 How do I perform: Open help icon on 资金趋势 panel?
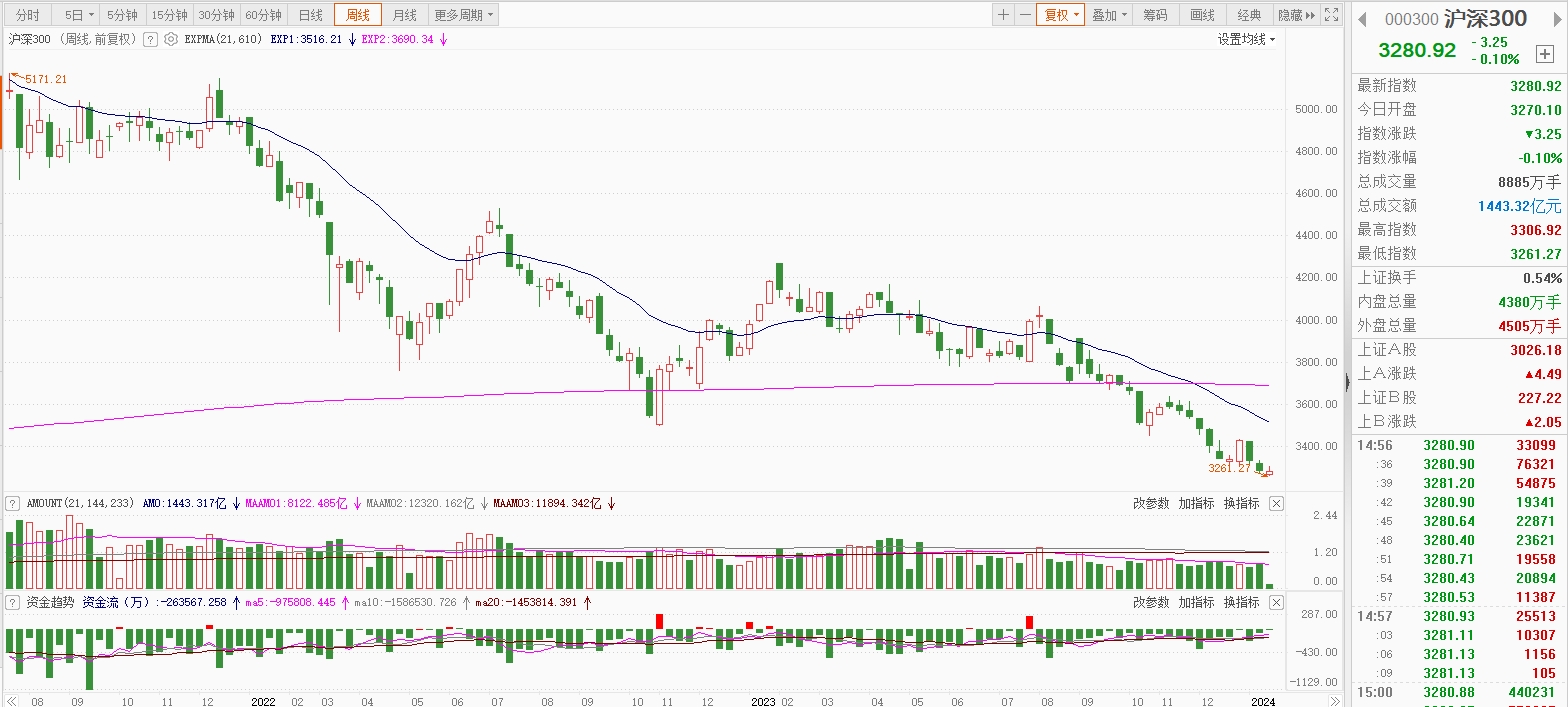pos(14,602)
